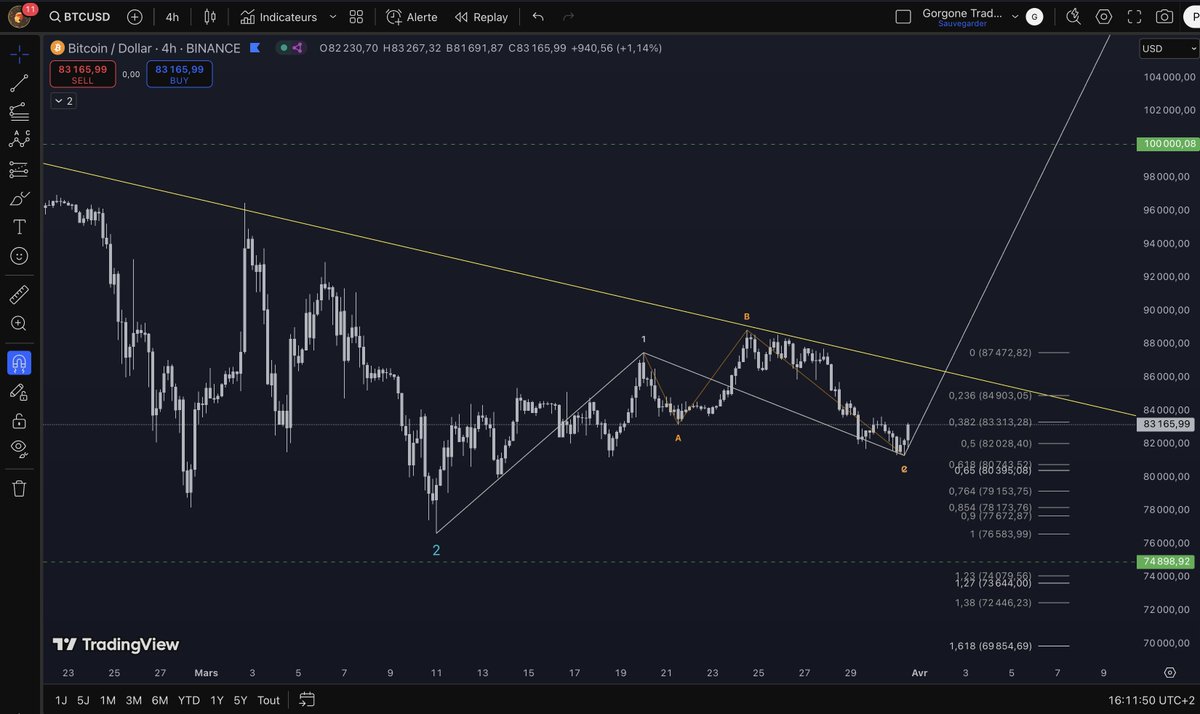
Task: Open the go to date calendar icon
Action: click(307, 700)
